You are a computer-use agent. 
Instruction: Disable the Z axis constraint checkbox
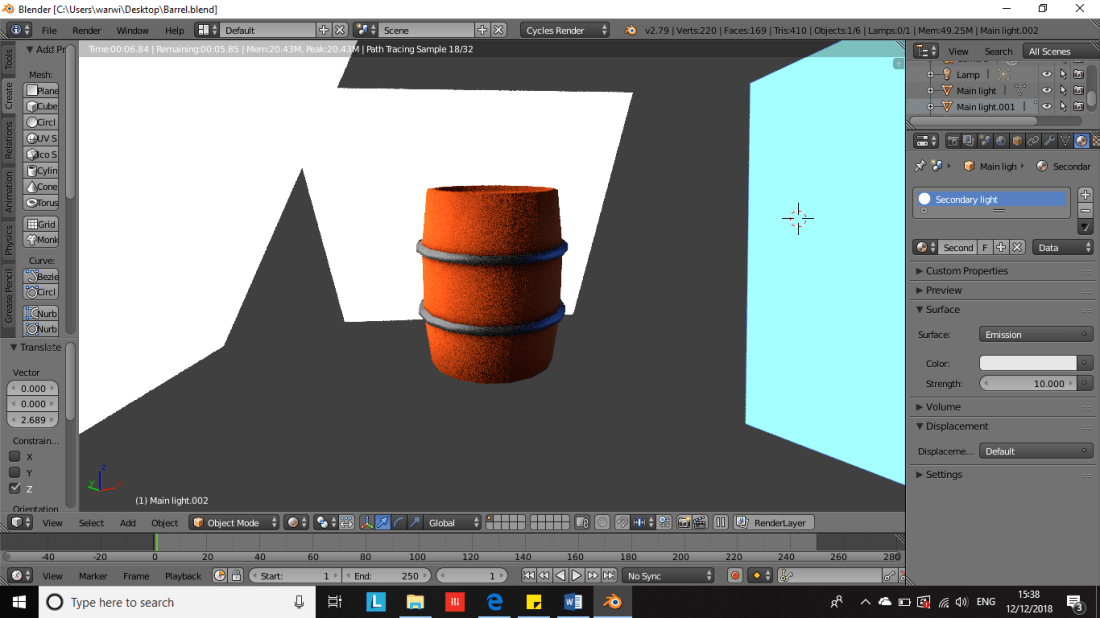tap(15, 488)
